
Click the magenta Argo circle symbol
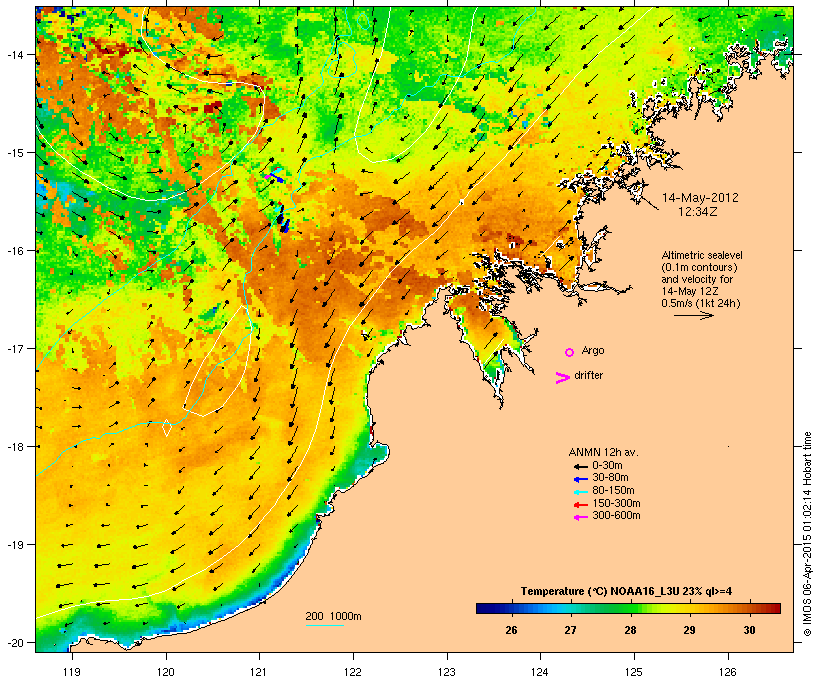[570, 352]
